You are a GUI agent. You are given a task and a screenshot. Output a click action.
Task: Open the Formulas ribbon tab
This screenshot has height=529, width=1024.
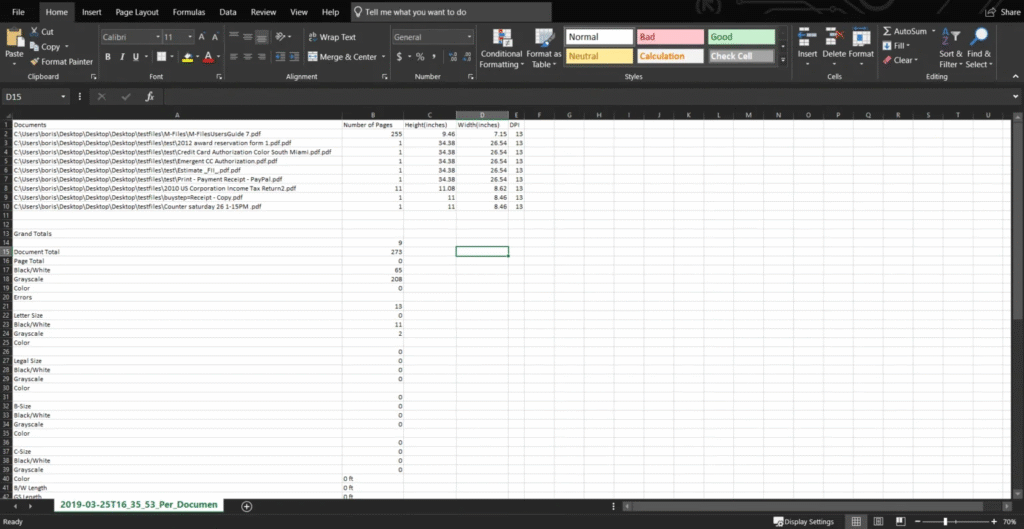coord(189,12)
